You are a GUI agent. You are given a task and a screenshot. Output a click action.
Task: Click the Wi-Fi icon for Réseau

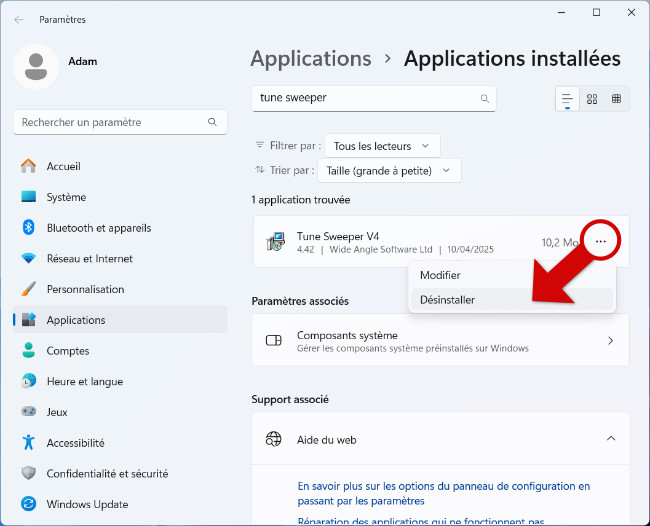(x=29, y=258)
